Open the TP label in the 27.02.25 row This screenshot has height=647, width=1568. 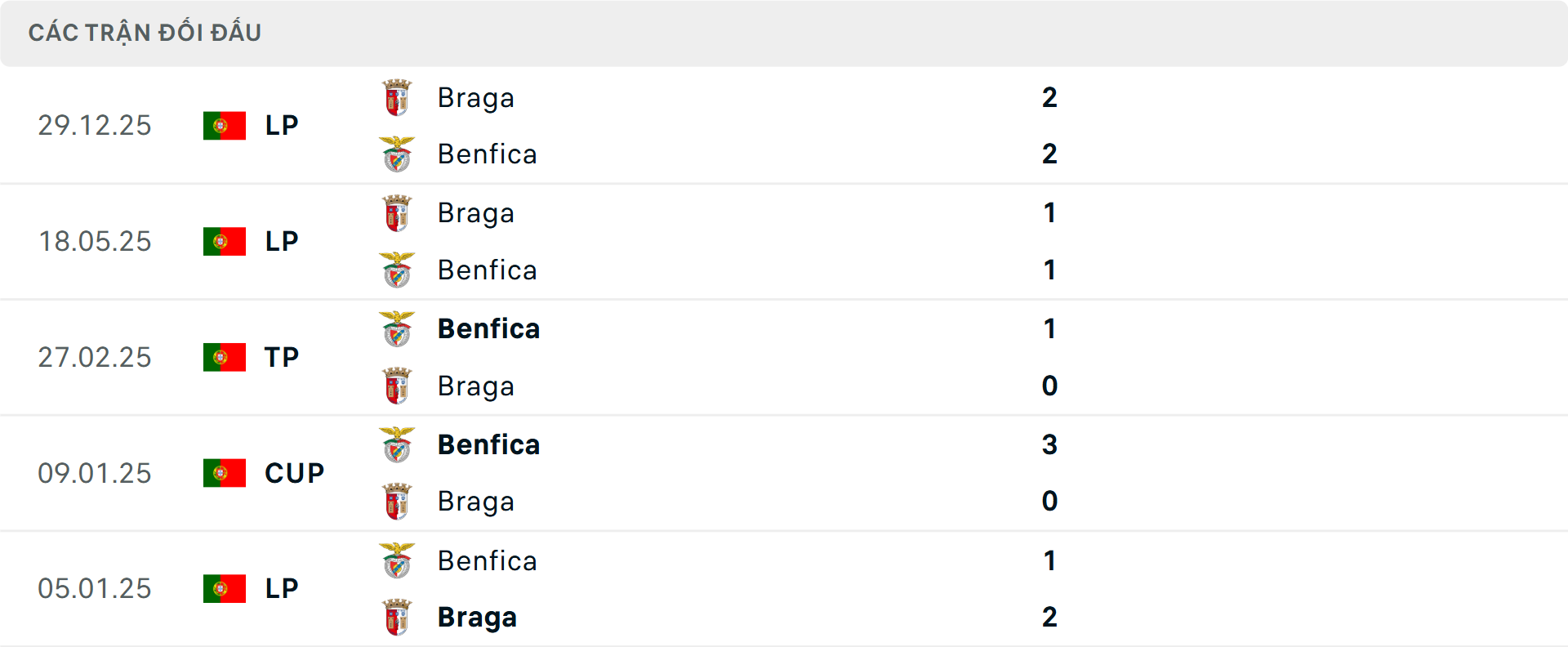pyautogui.click(x=282, y=357)
